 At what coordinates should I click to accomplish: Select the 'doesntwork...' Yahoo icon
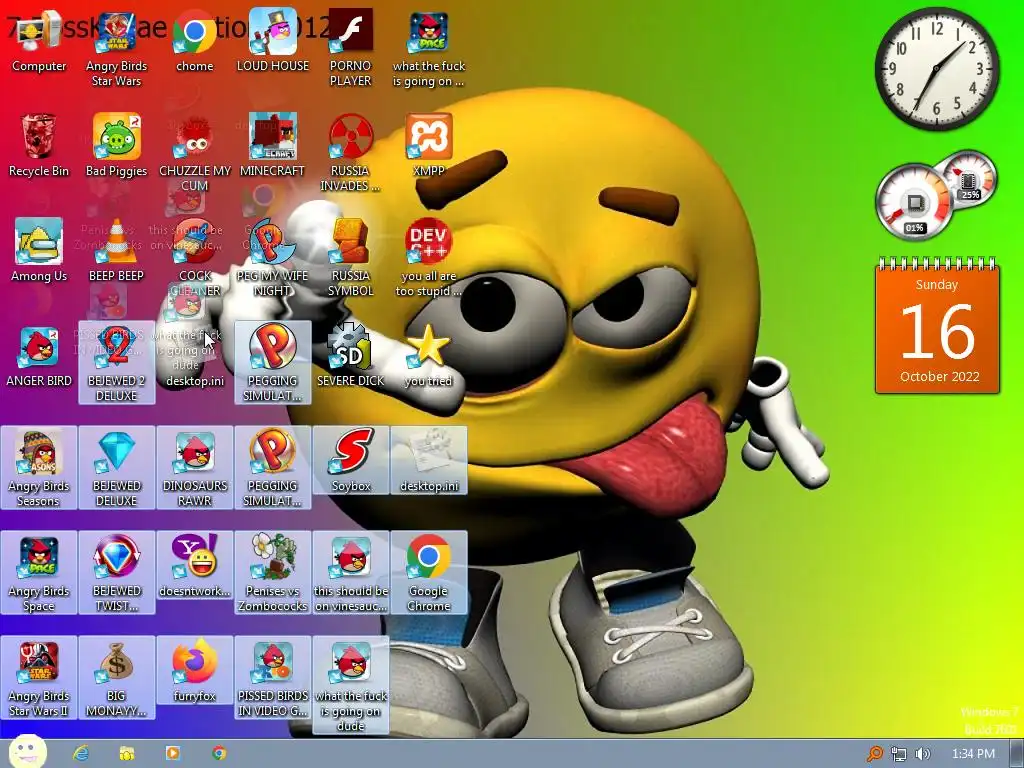[195, 566]
